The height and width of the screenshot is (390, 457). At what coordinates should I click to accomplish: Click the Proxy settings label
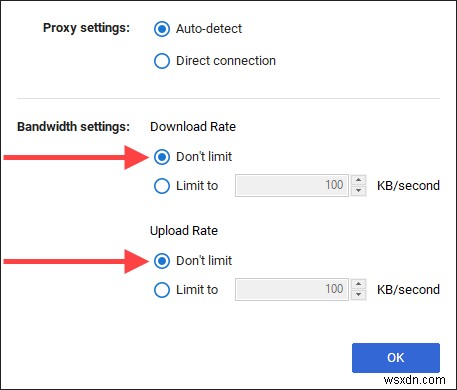(86, 28)
